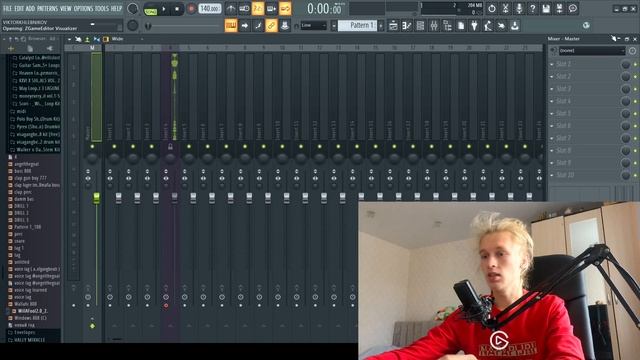This screenshot has width=640, height=360.
Task: Click the 140 tempo field
Action: (209, 9)
